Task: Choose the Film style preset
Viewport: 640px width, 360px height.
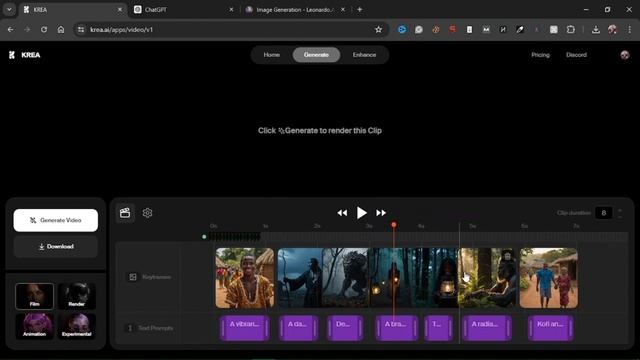Action: pos(34,296)
